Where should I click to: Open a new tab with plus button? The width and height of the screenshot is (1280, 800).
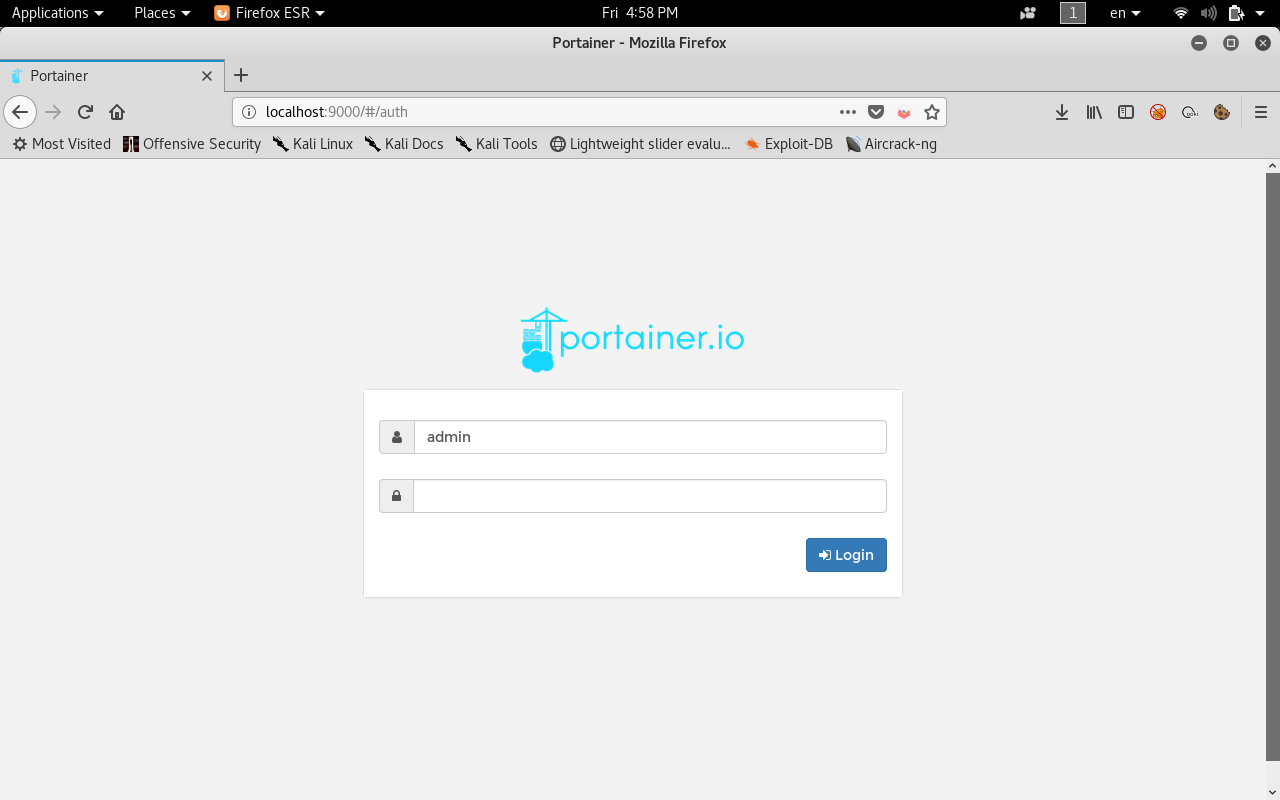(240, 76)
